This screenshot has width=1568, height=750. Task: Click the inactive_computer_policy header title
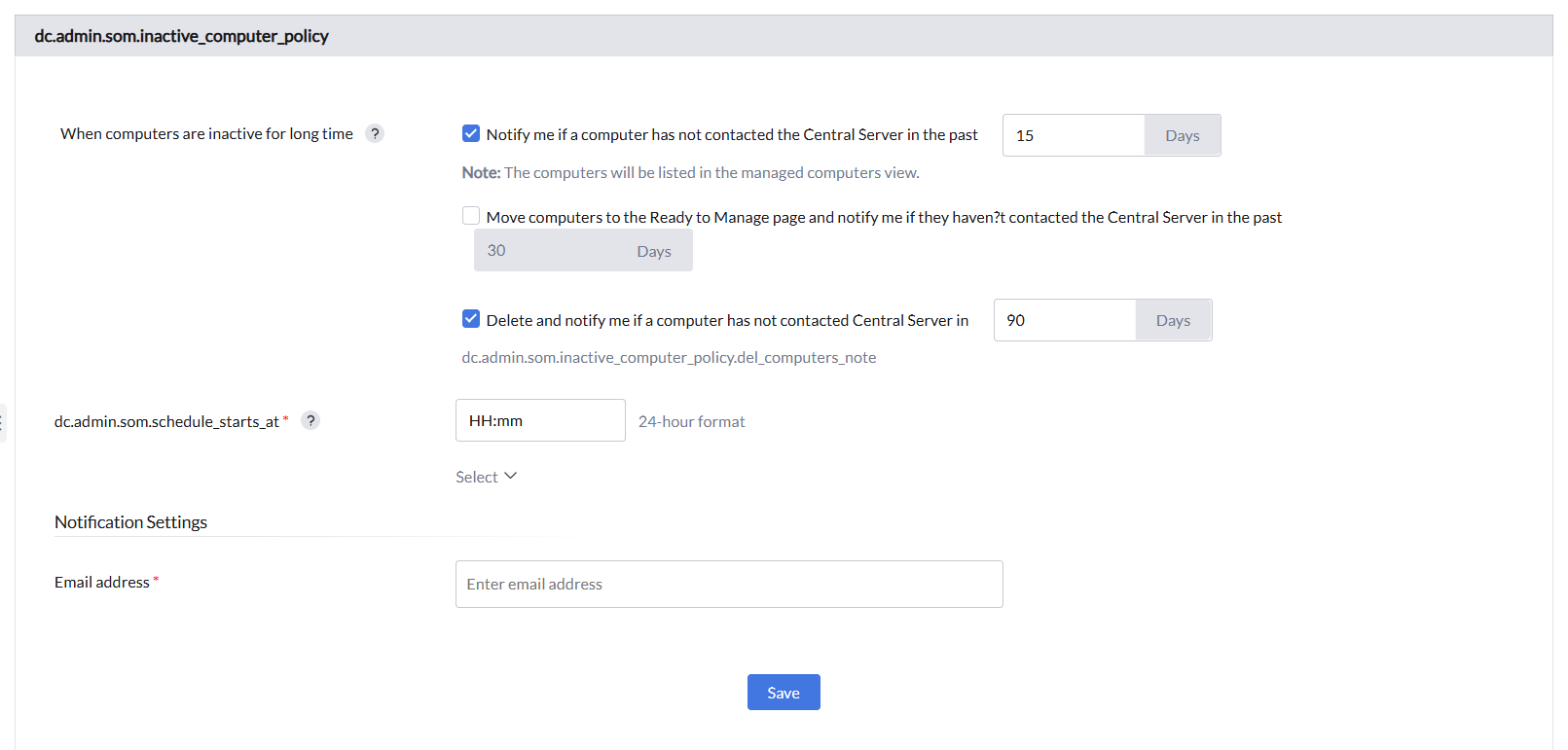click(x=182, y=36)
